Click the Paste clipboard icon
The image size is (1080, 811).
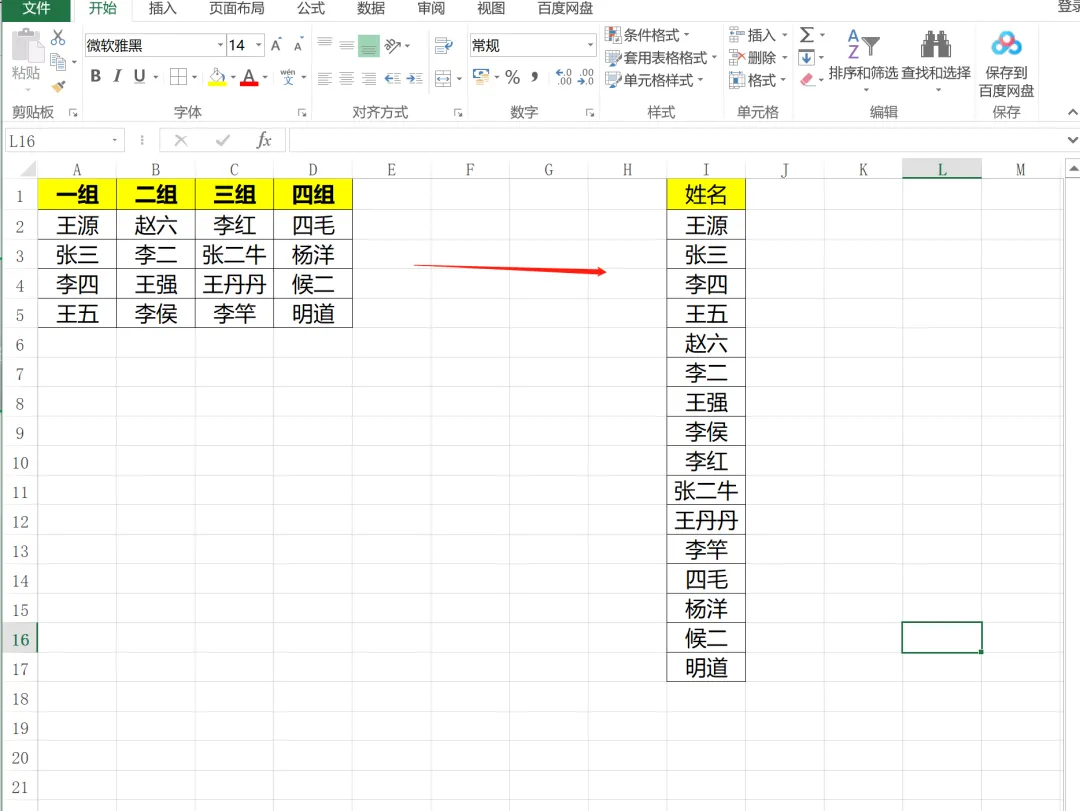pyautogui.click(x=26, y=46)
